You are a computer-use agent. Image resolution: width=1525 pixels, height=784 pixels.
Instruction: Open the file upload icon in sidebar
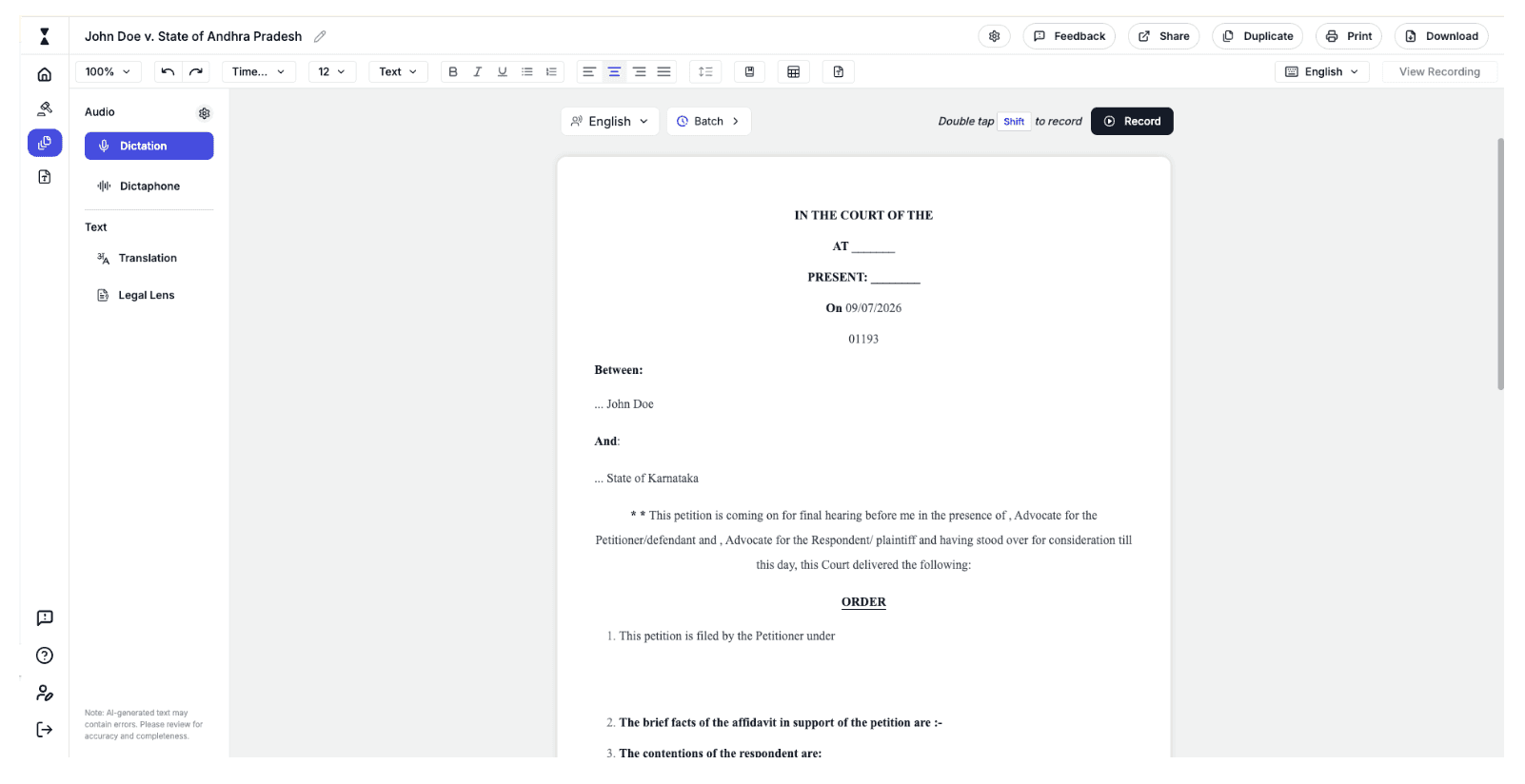pyautogui.click(x=45, y=177)
